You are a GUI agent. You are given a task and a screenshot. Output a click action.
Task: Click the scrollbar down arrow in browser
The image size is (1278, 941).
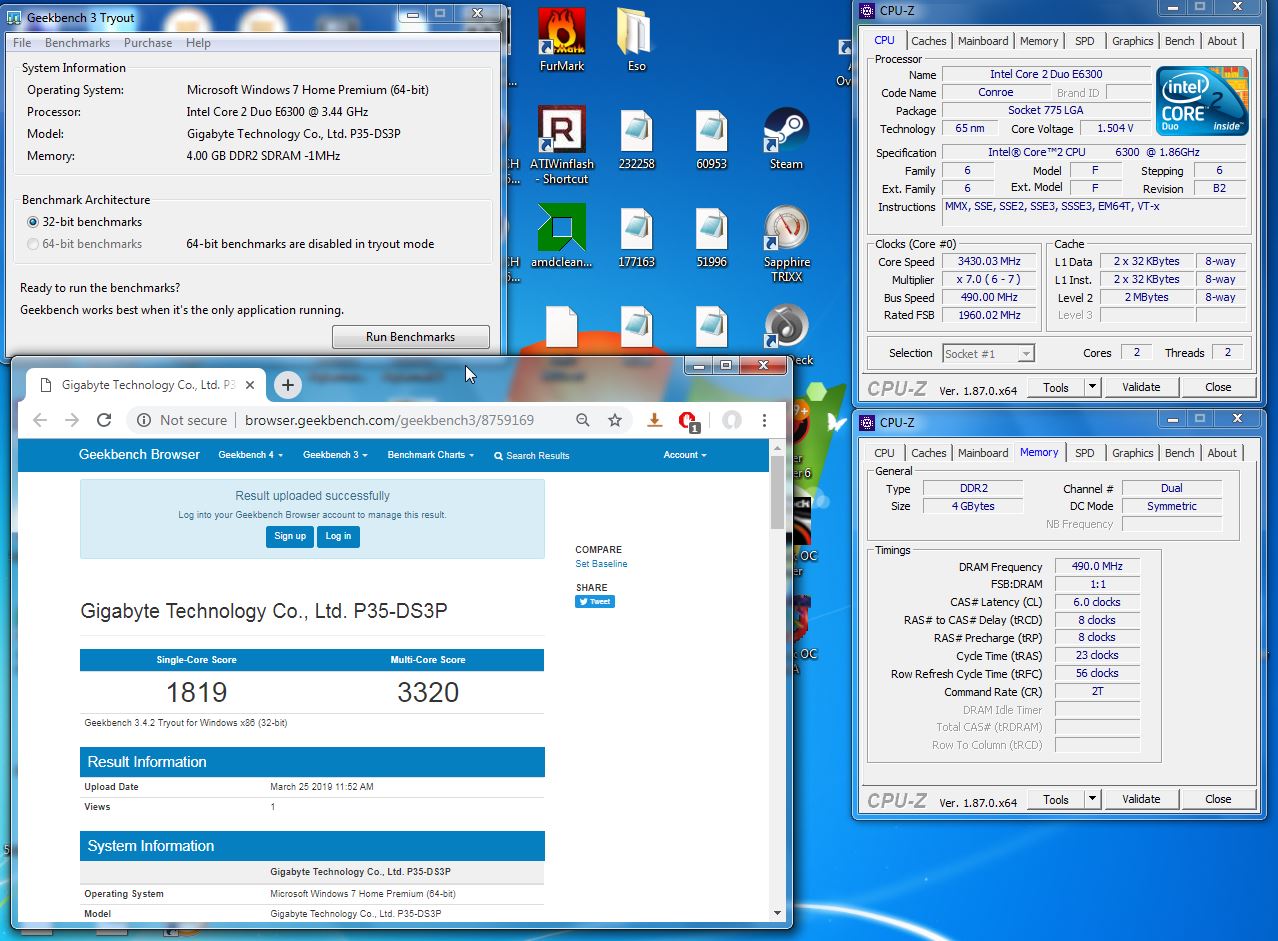(777, 913)
